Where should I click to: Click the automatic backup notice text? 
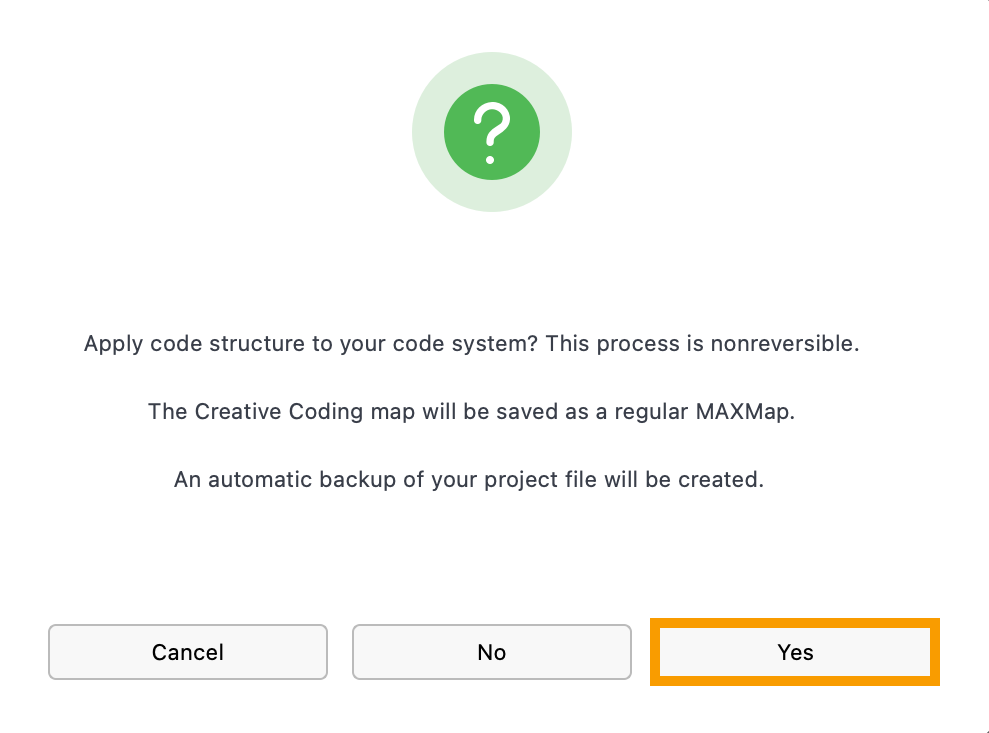[x=469, y=480]
